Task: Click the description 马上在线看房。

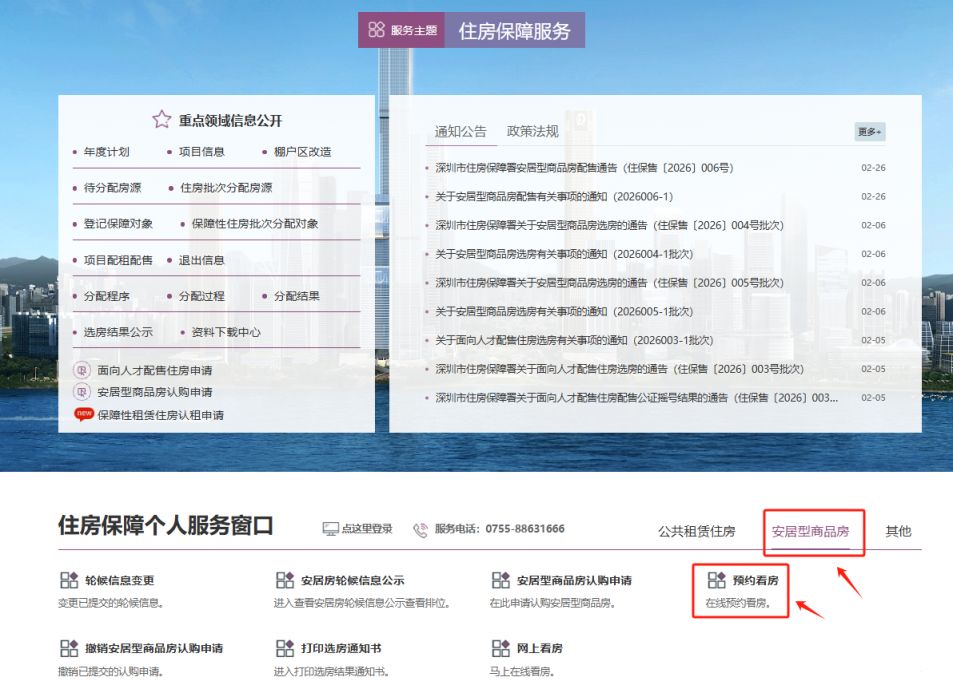Action: click(x=522, y=671)
